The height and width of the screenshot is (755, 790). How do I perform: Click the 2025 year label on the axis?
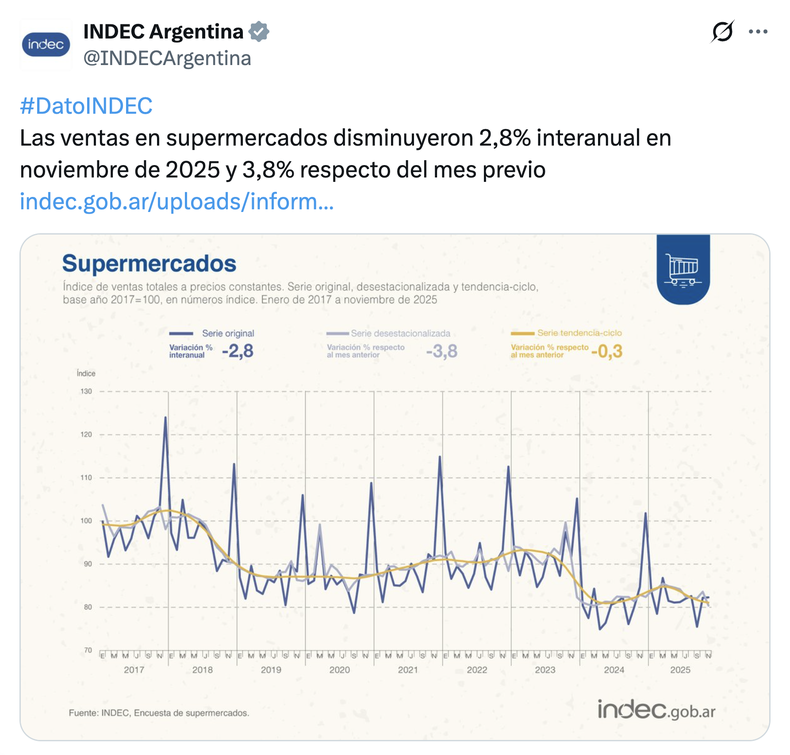tap(680, 669)
